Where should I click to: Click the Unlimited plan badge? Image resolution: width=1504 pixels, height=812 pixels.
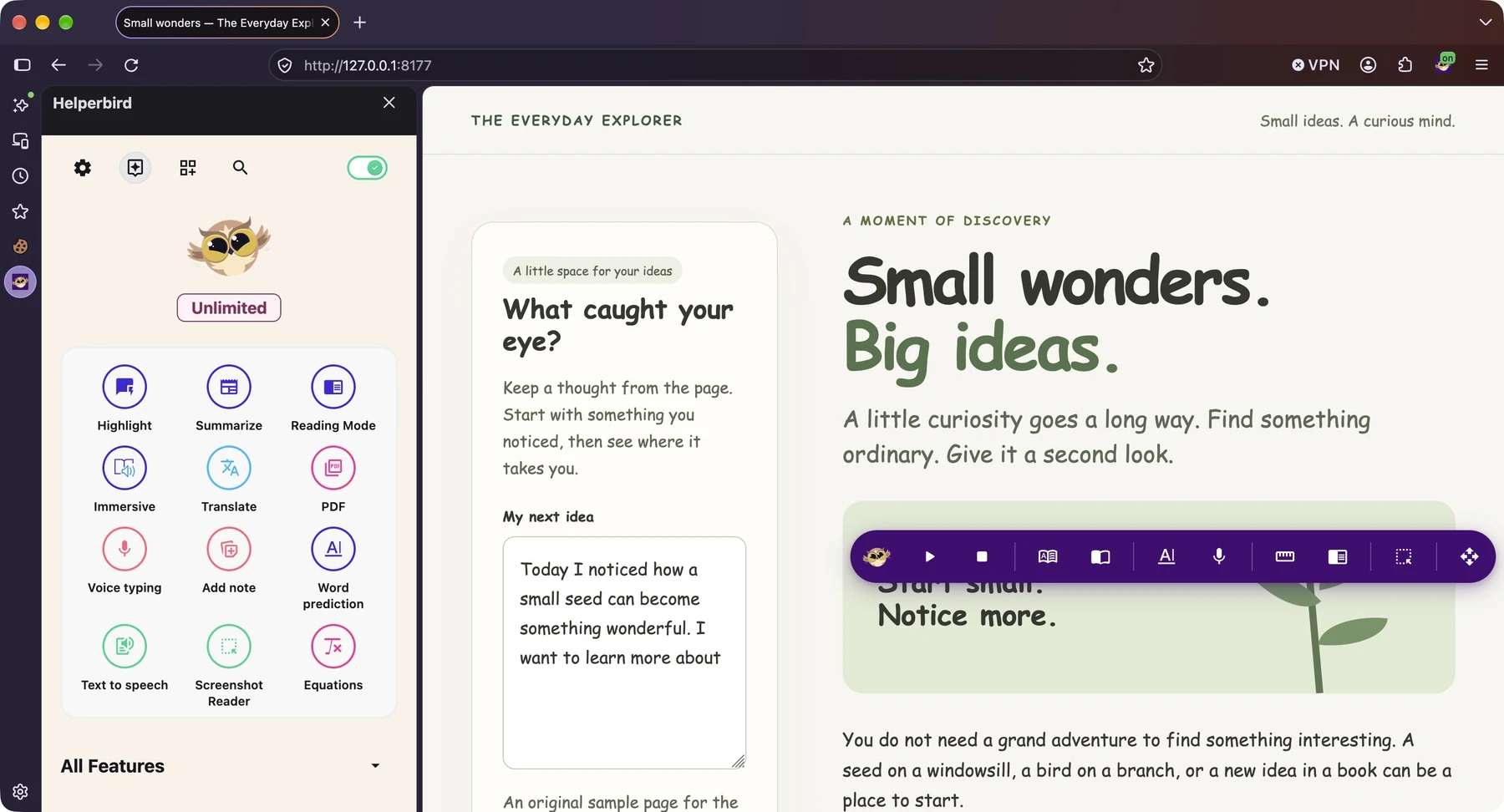(x=229, y=307)
